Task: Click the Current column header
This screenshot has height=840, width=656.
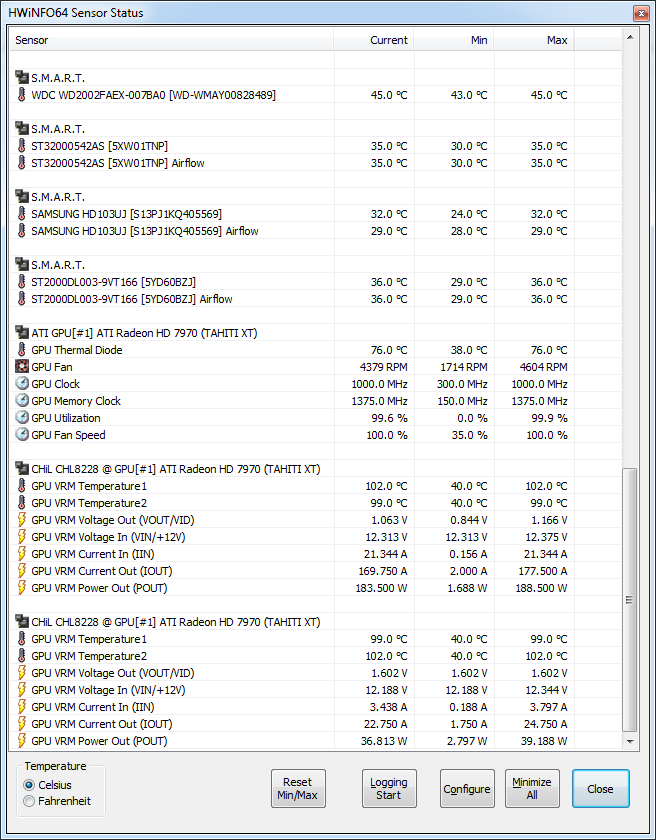Action: (373, 40)
